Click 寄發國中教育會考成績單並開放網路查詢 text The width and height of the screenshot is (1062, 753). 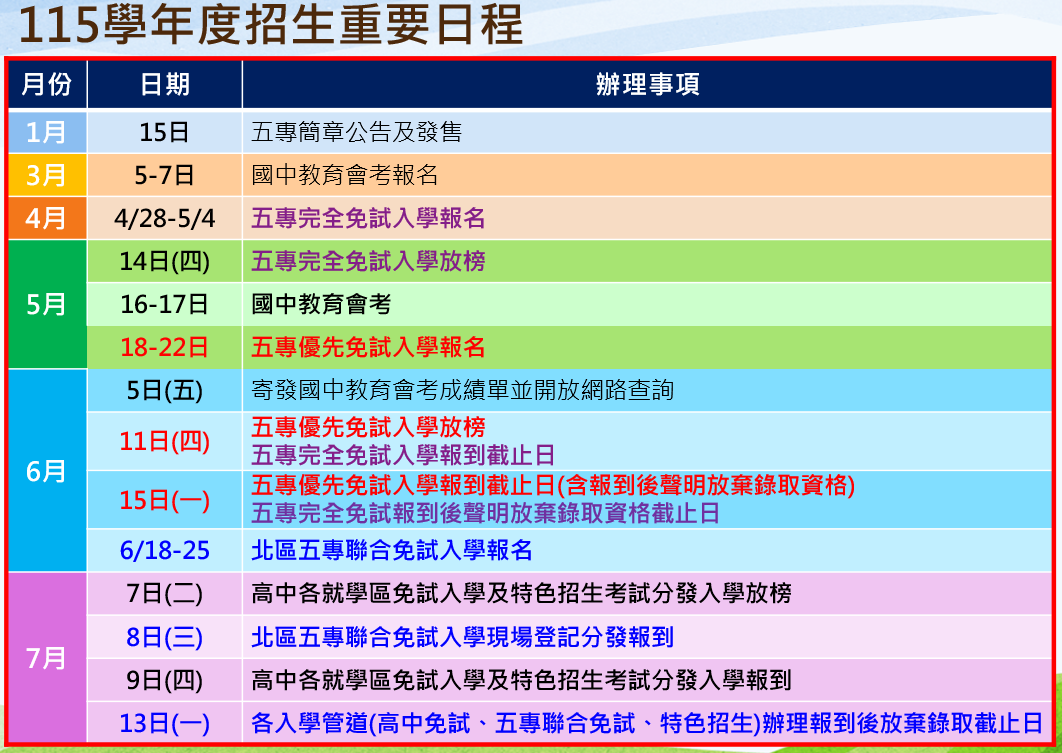coord(462,390)
